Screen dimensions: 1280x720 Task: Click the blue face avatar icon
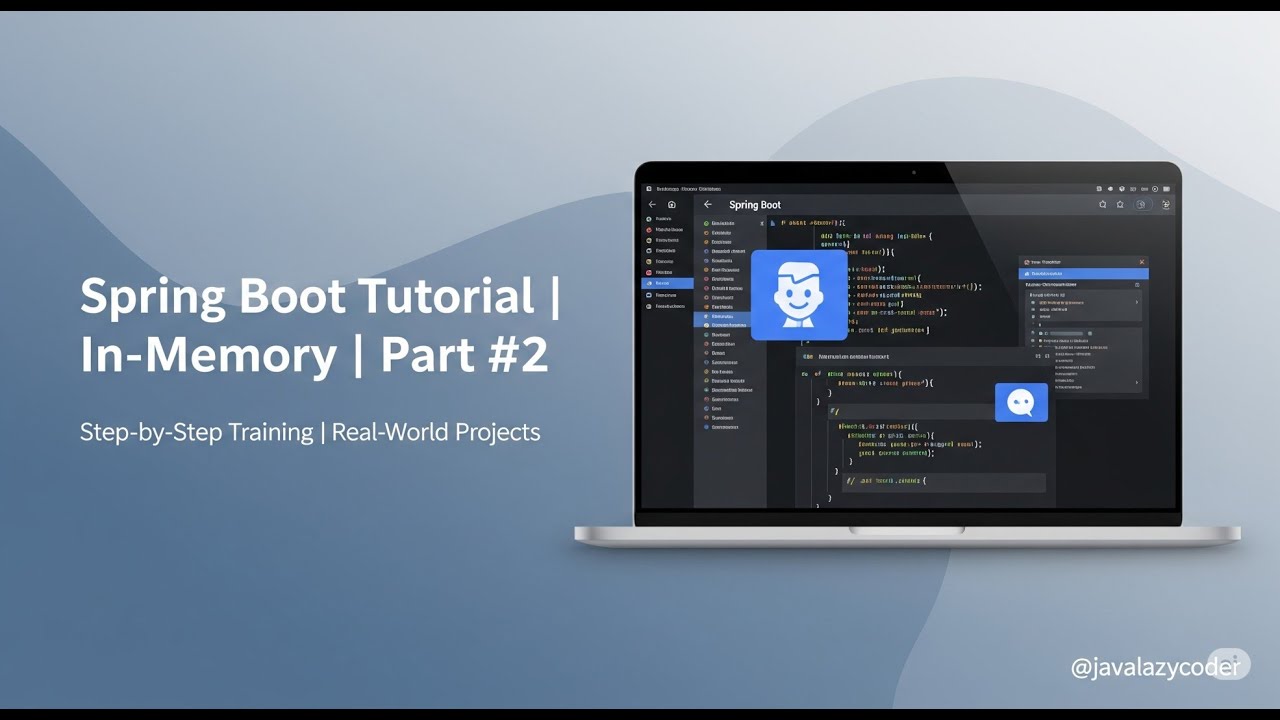(x=799, y=295)
